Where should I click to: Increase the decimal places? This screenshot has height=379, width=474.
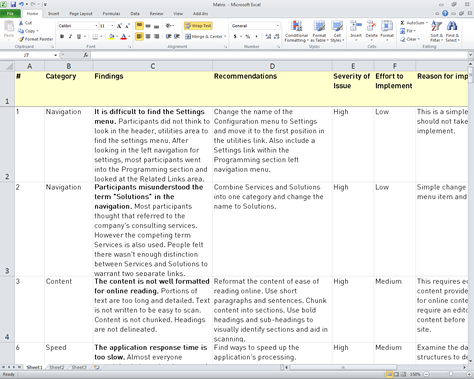click(268, 36)
